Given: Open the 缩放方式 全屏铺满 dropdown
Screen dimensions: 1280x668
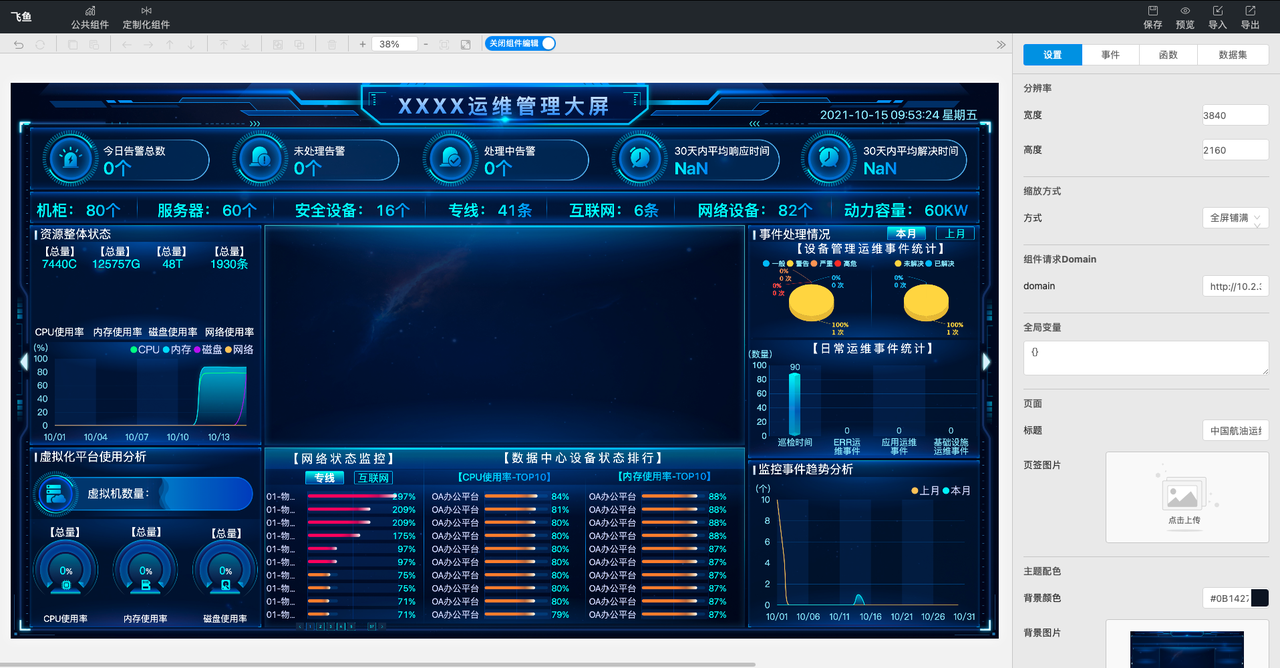Looking at the screenshot, I should point(1236,217).
